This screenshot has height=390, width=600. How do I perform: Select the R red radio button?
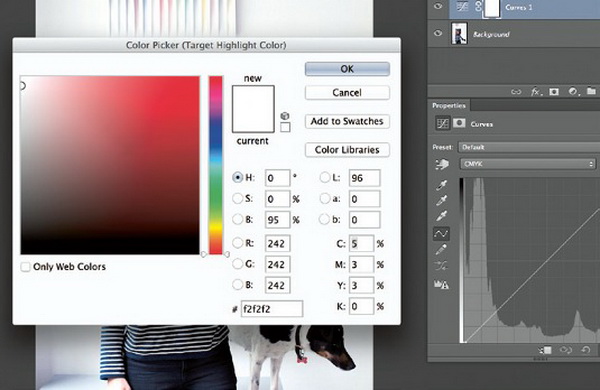pos(237,243)
